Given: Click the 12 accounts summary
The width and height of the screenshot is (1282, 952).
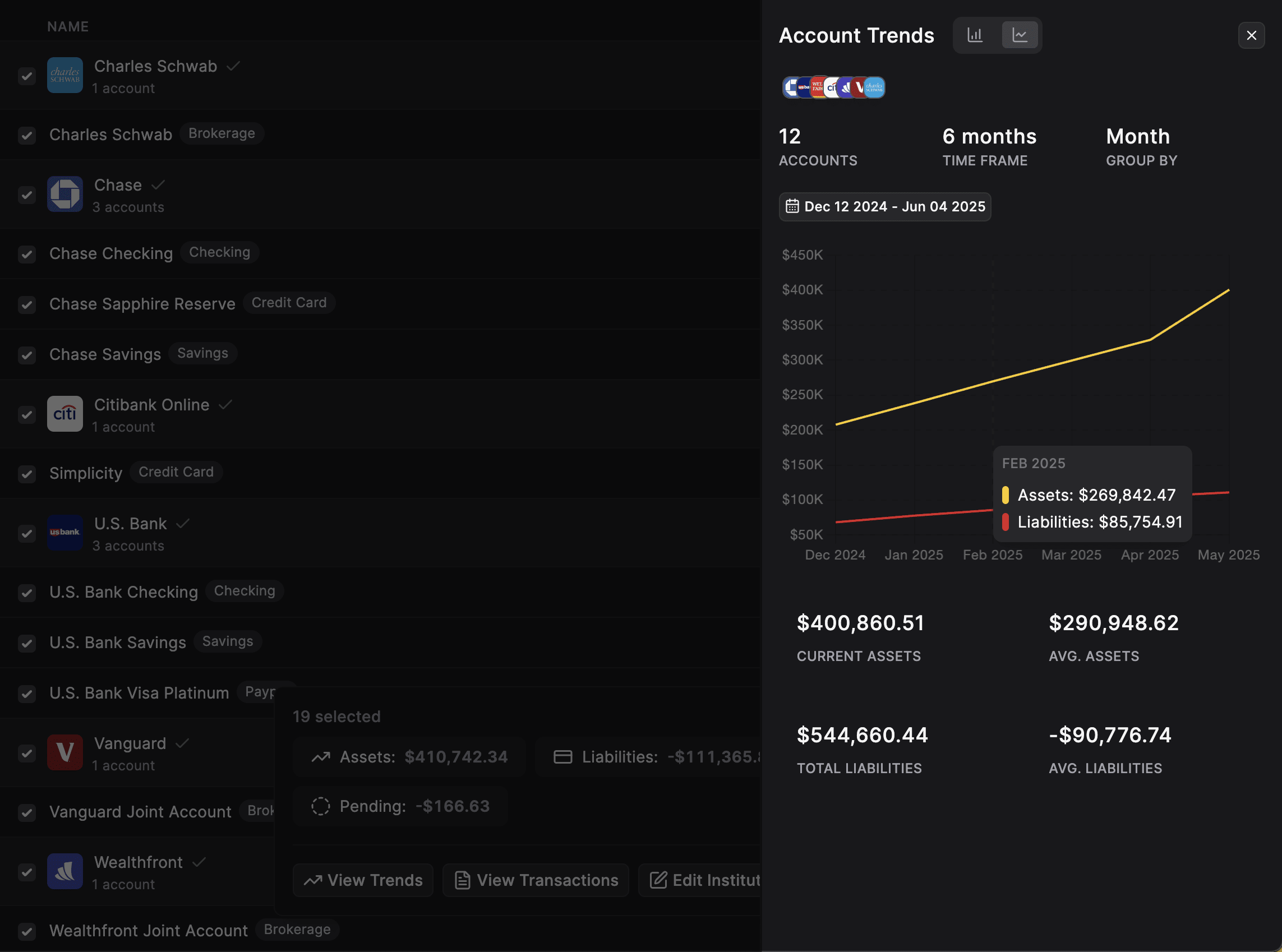Looking at the screenshot, I should [818, 147].
